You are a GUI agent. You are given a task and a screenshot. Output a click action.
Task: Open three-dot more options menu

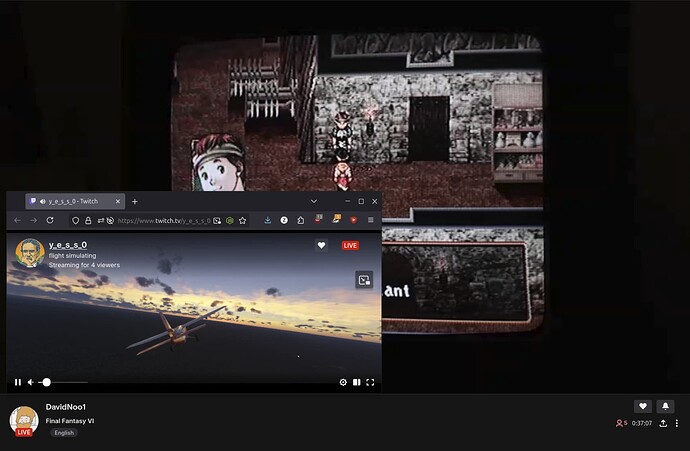tap(677, 423)
